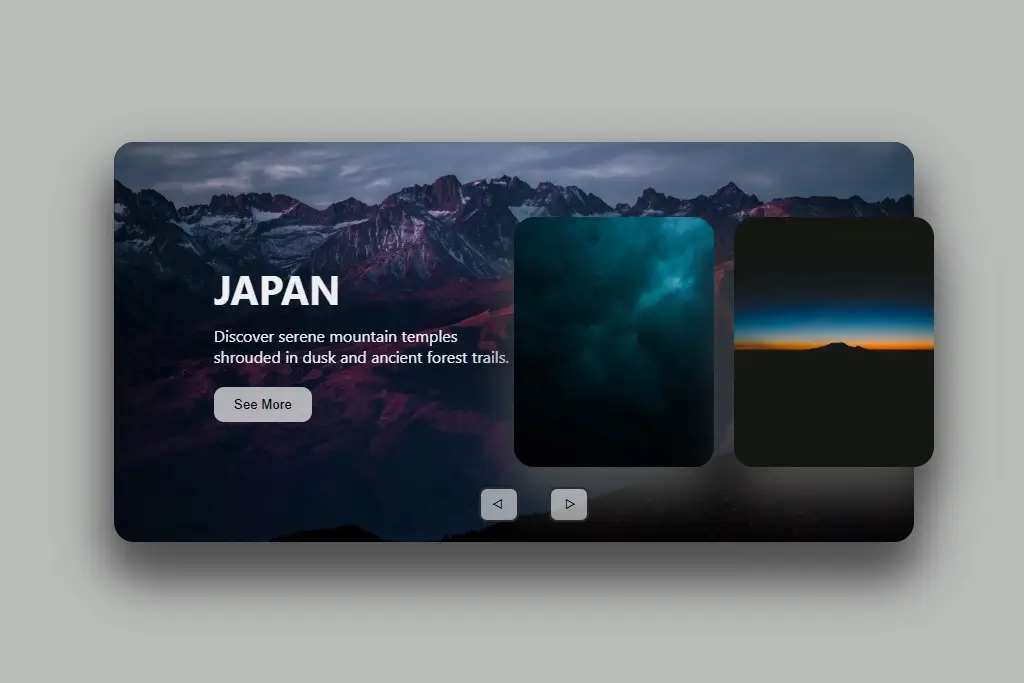Viewport: 1024px width, 683px height.
Task: Select the previous-slide triangle icon
Action: (499, 504)
